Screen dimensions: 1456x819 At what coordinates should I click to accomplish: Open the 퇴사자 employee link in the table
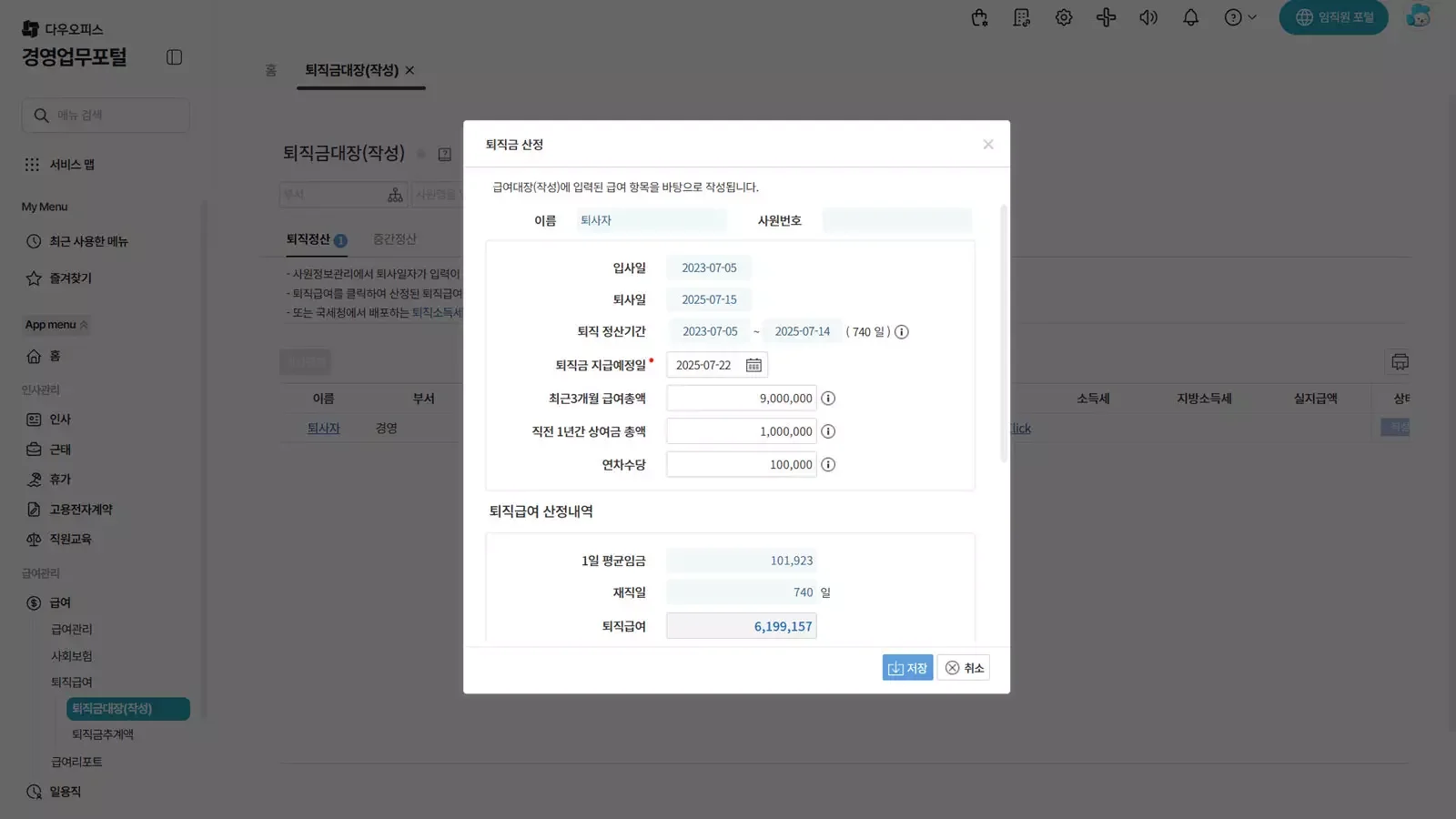coord(324,428)
